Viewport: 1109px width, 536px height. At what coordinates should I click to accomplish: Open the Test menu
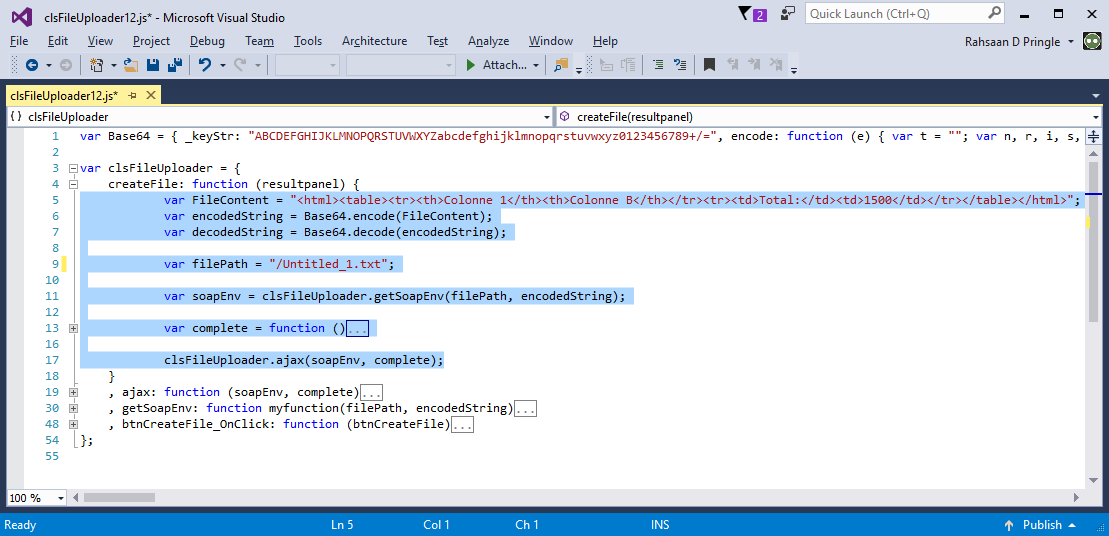coord(438,41)
